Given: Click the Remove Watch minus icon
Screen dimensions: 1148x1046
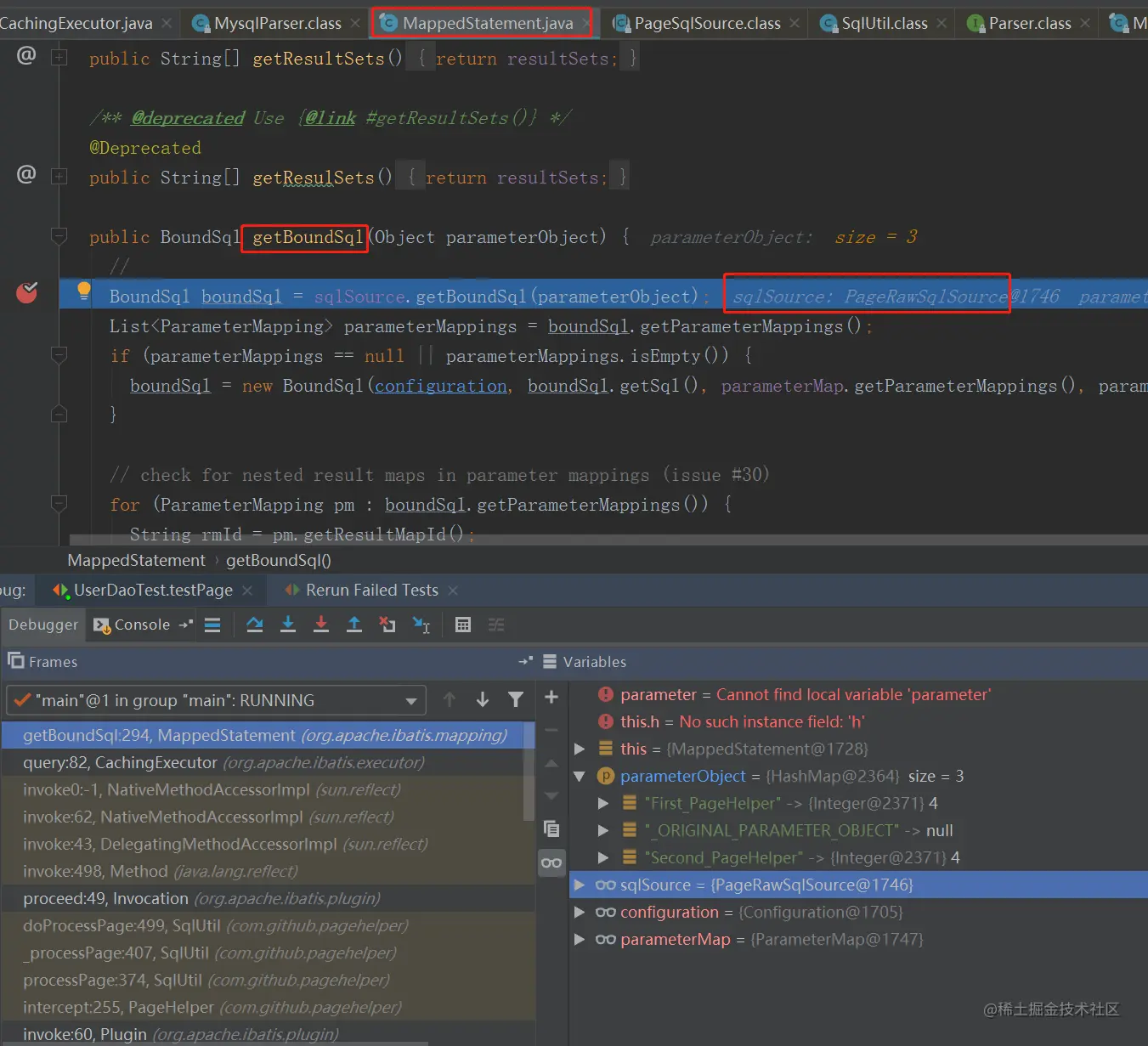Looking at the screenshot, I should [551, 730].
